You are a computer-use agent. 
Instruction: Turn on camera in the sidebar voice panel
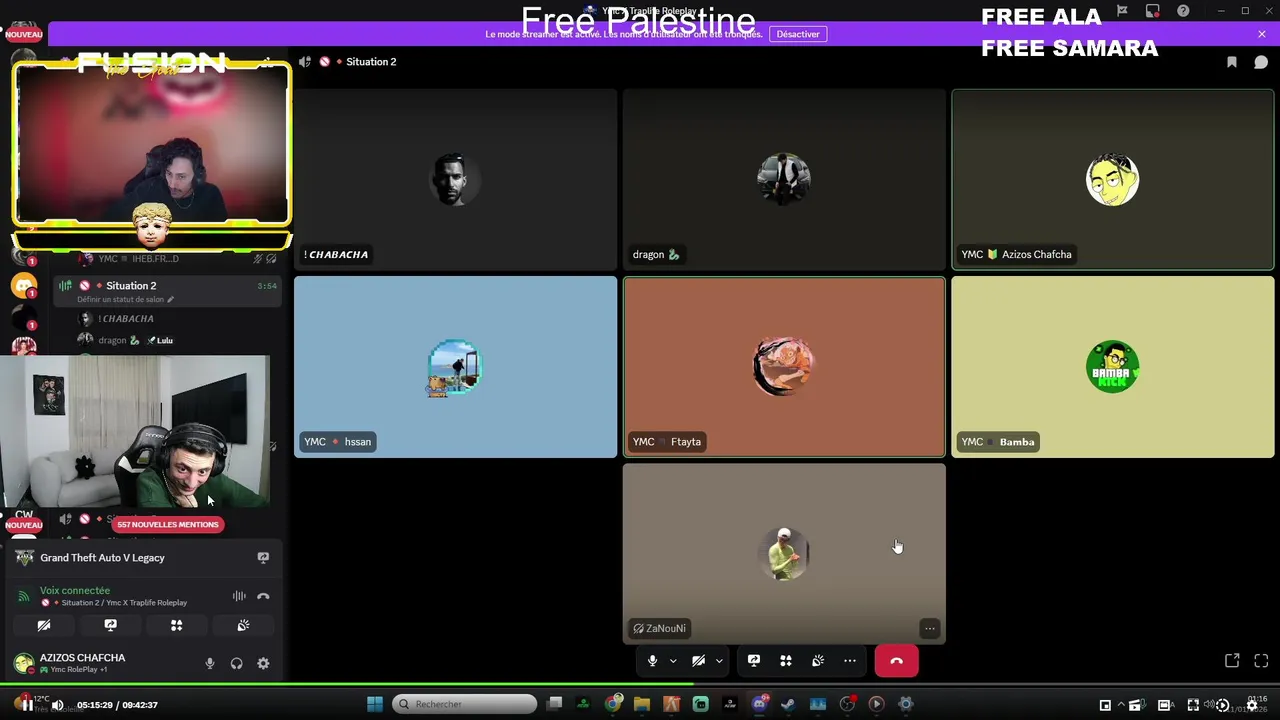click(x=44, y=626)
